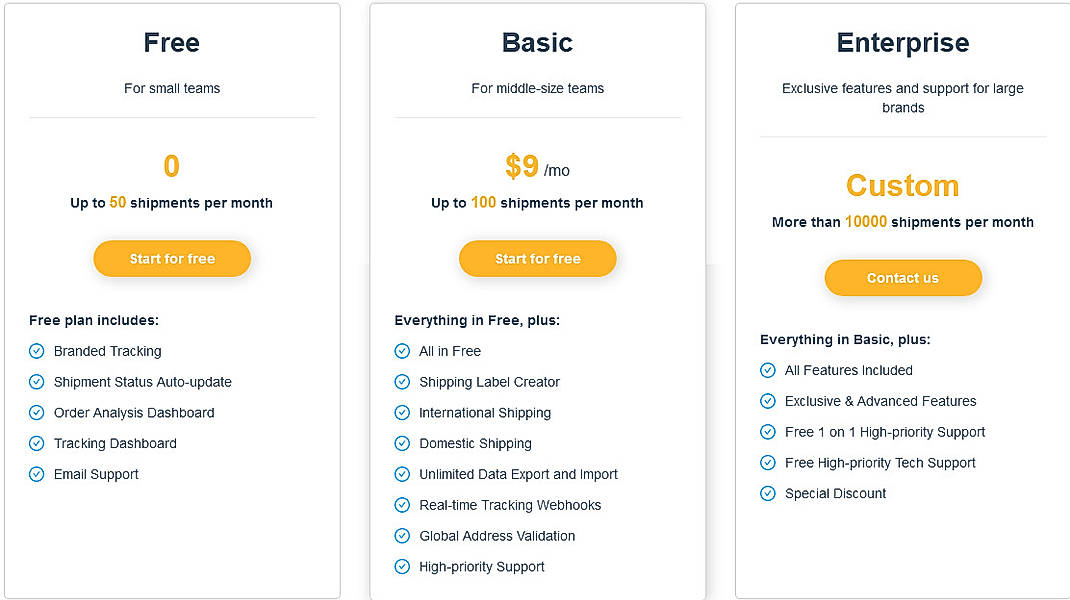Screen dimensions: 1070x600
Task: Select the checkmark next to All Features Included
Action: 768,370
